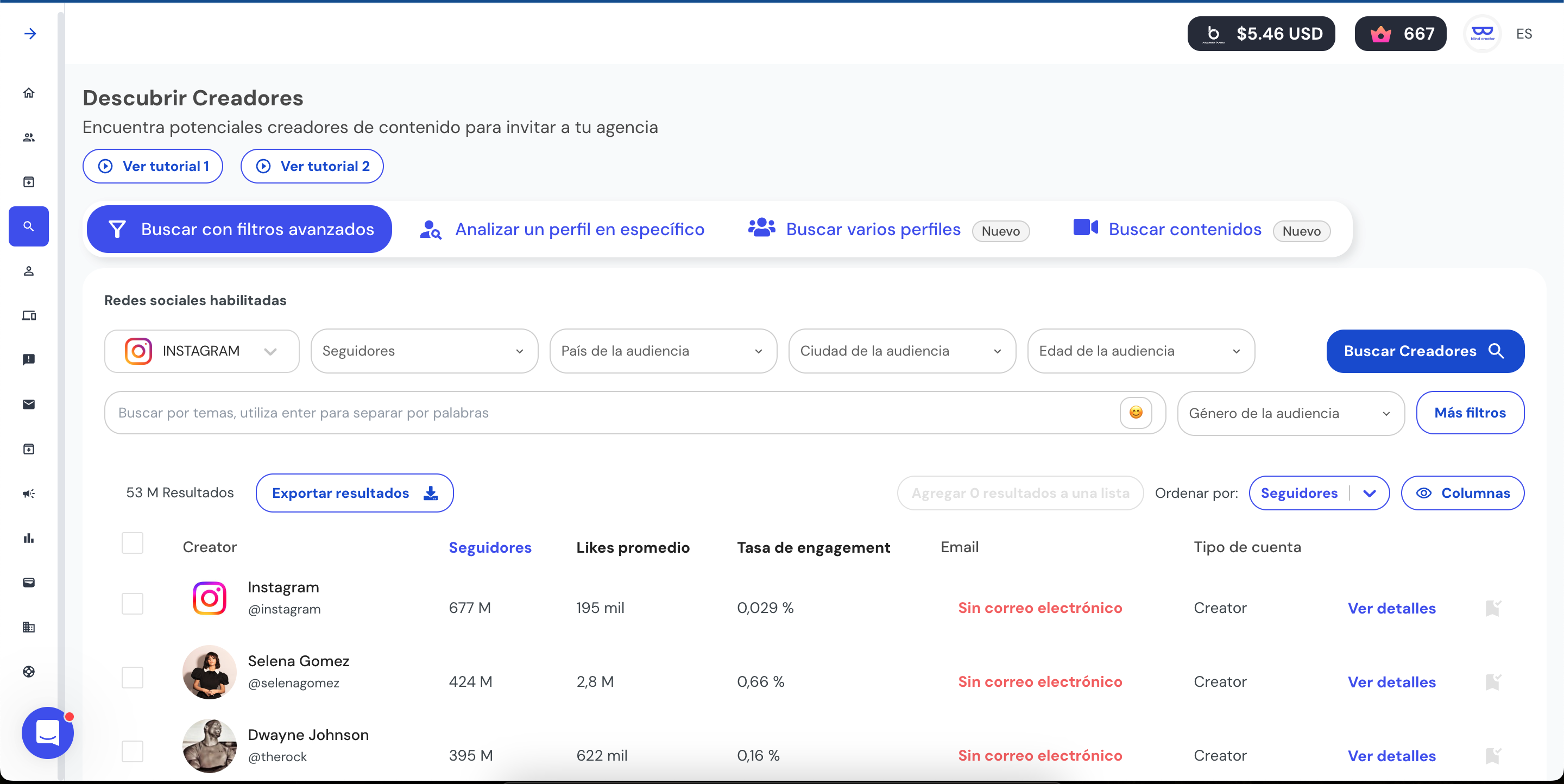Click the Buscar Creadores button
Screen dimensions: 1564x784
pos(1424,351)
